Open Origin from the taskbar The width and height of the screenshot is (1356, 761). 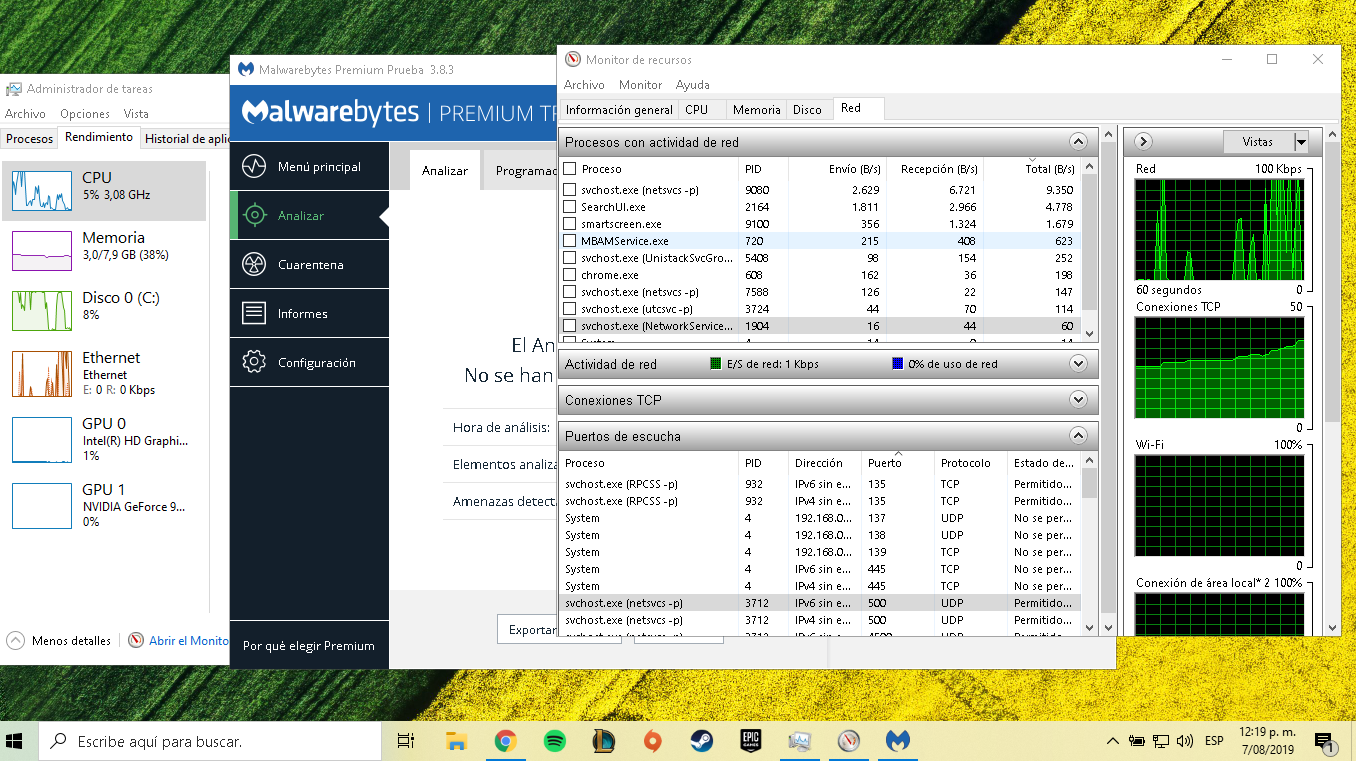[652, 741]
